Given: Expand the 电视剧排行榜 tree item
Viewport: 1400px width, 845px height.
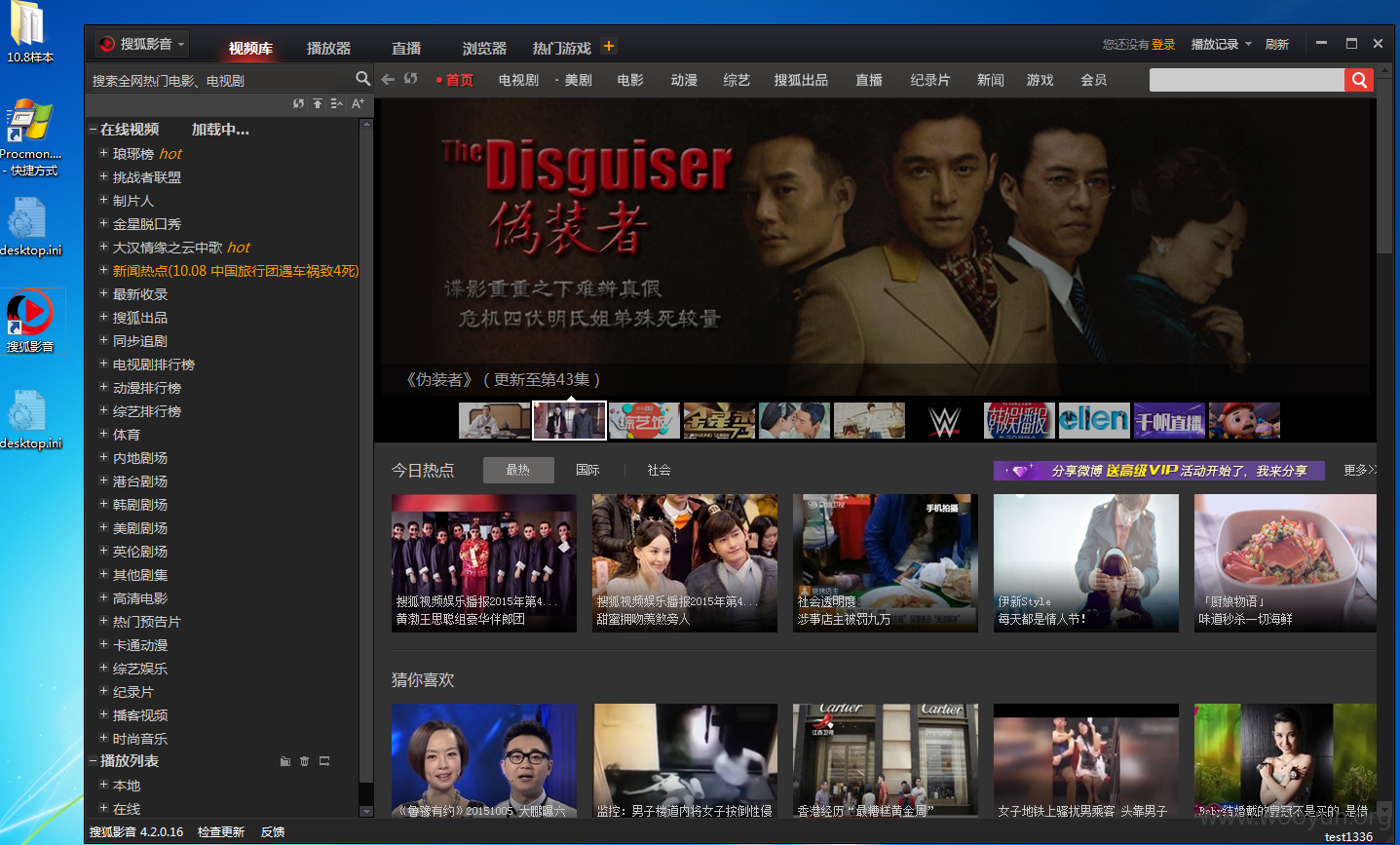Looking at the screenshot, I should [103, 364].
